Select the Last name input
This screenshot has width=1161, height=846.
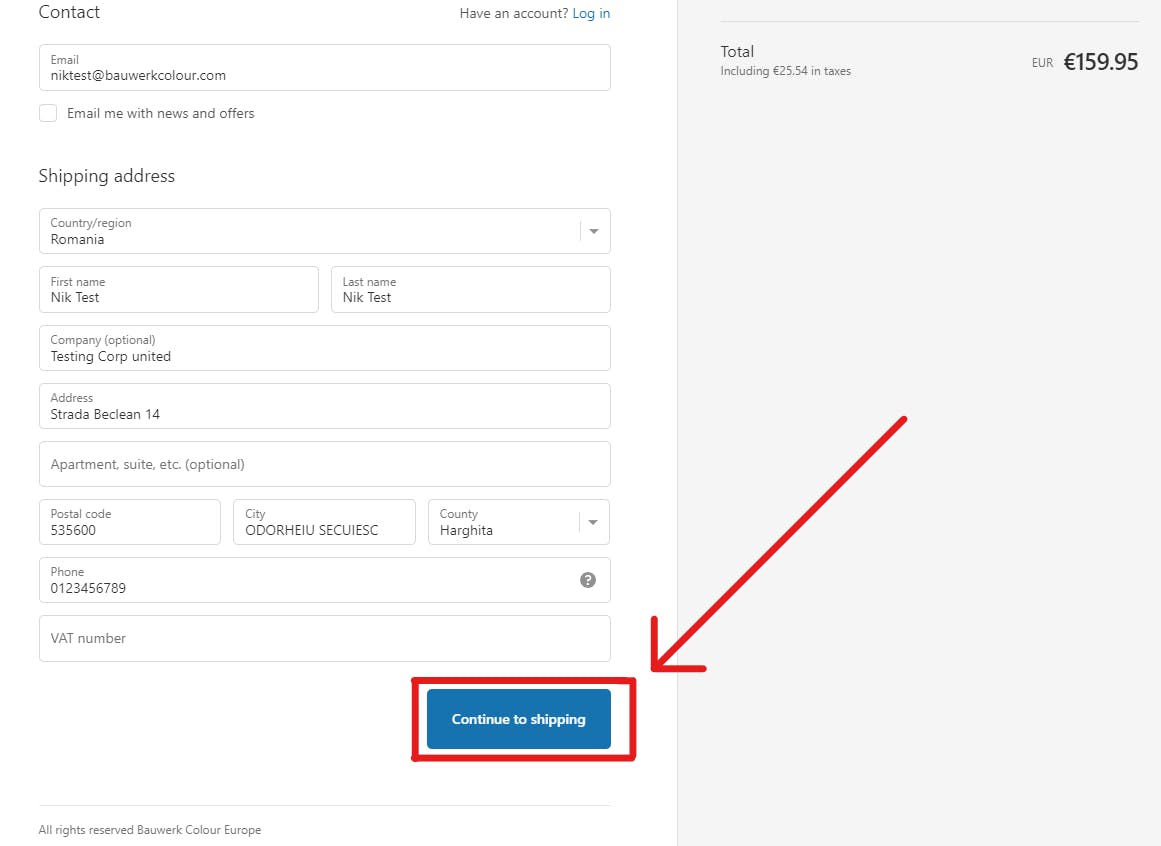point(470,290)
